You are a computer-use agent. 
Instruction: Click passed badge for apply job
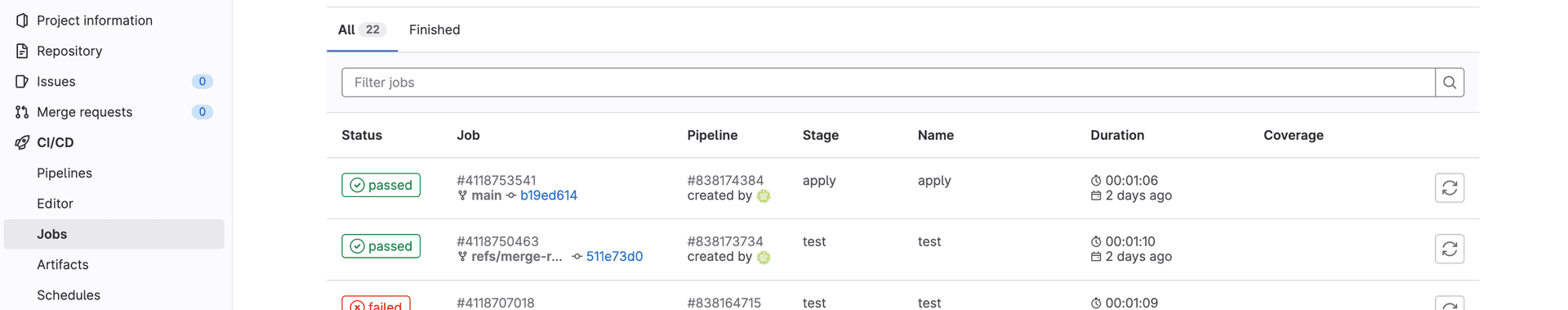[x=381, y=185]
